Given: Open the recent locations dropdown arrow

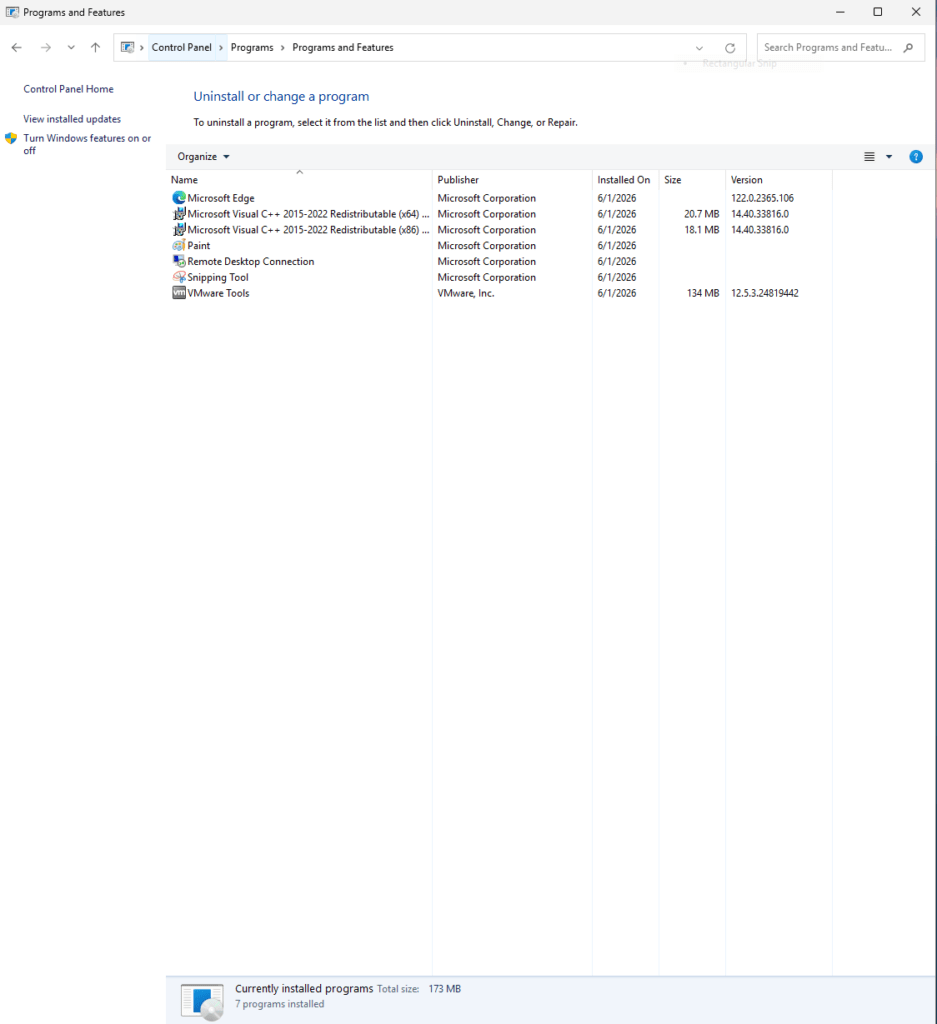Looking at the screenshot, I should (x=71, y=48).
